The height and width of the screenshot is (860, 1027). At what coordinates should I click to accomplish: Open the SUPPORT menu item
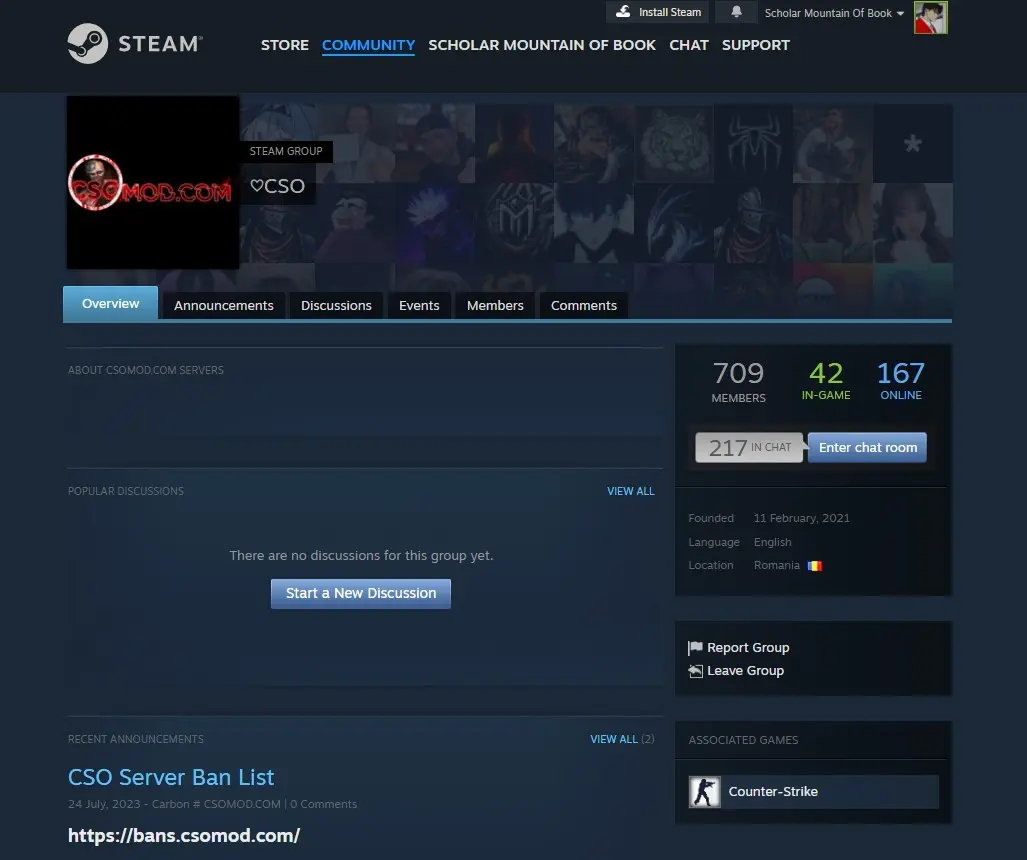coord(756,45)
